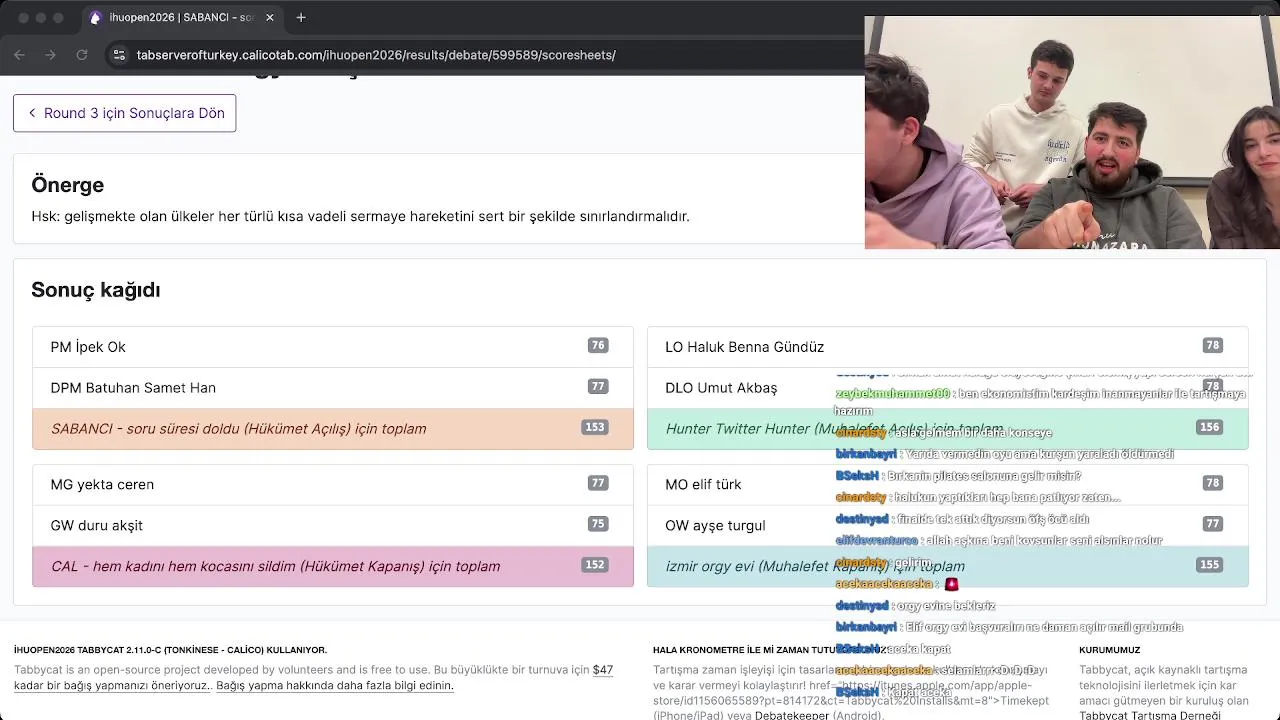
Task: Close the ihuopen2026 browser tab
Action: [x=269, y=17]
